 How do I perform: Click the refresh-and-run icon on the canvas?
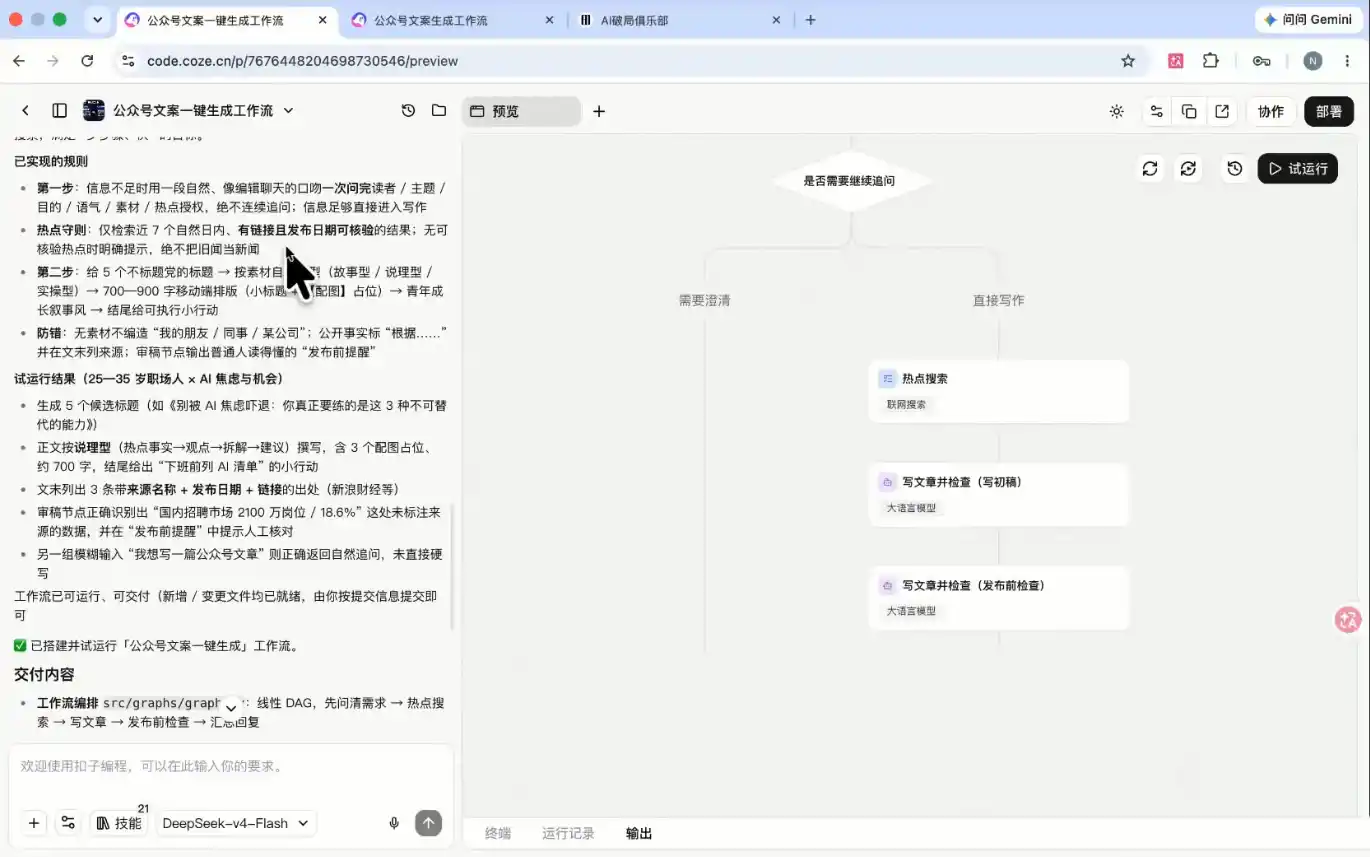pyautogui.click(x=1188, y=169)
